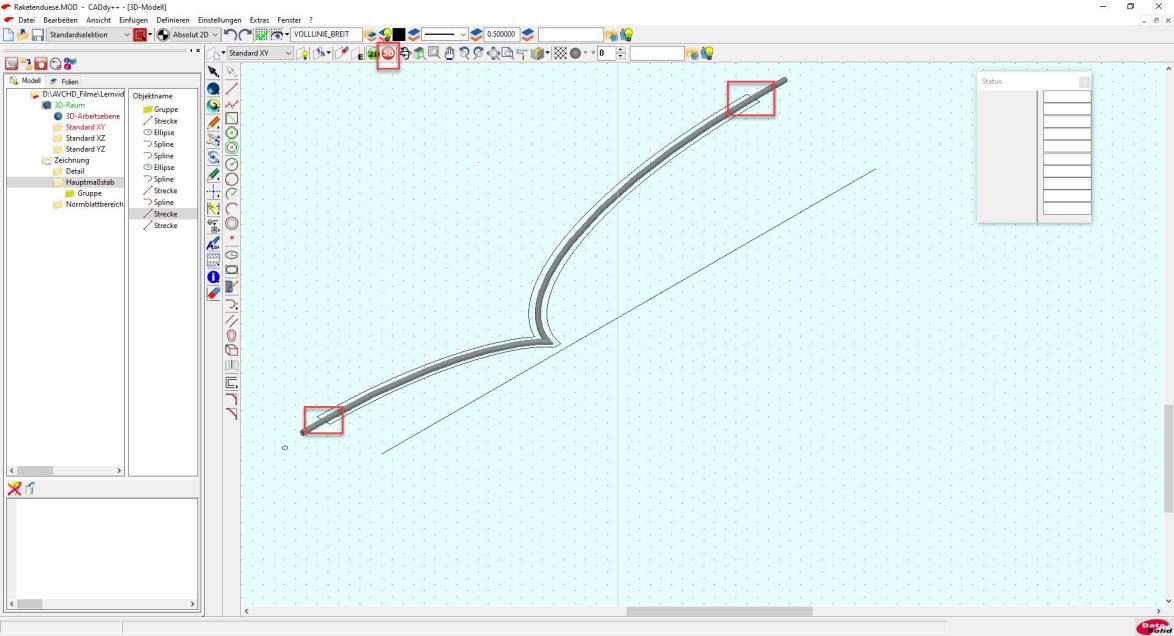Open the Fenster menu

coord(289,20)
